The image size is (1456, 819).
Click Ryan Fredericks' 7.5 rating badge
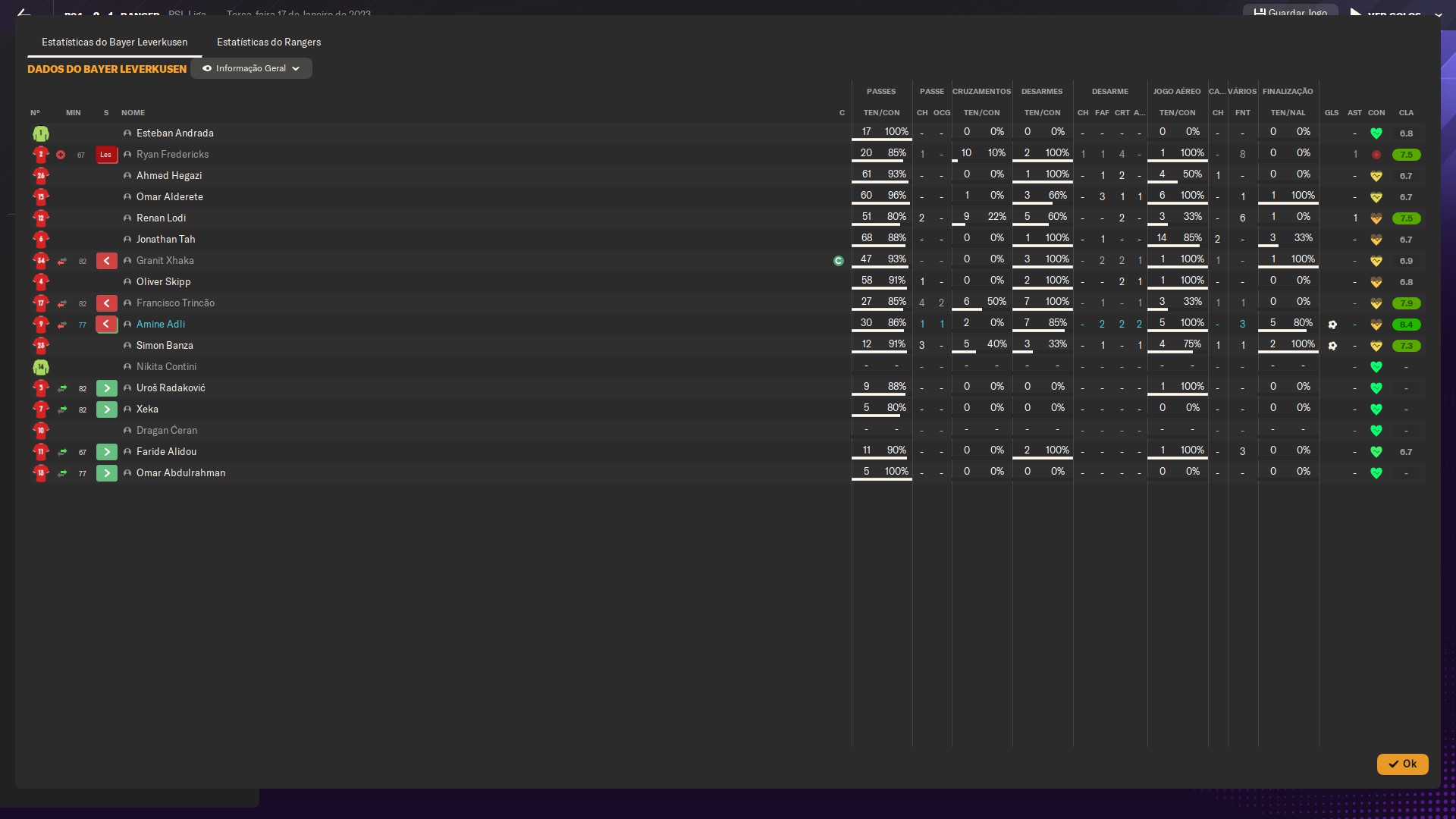pos(1406,155)
